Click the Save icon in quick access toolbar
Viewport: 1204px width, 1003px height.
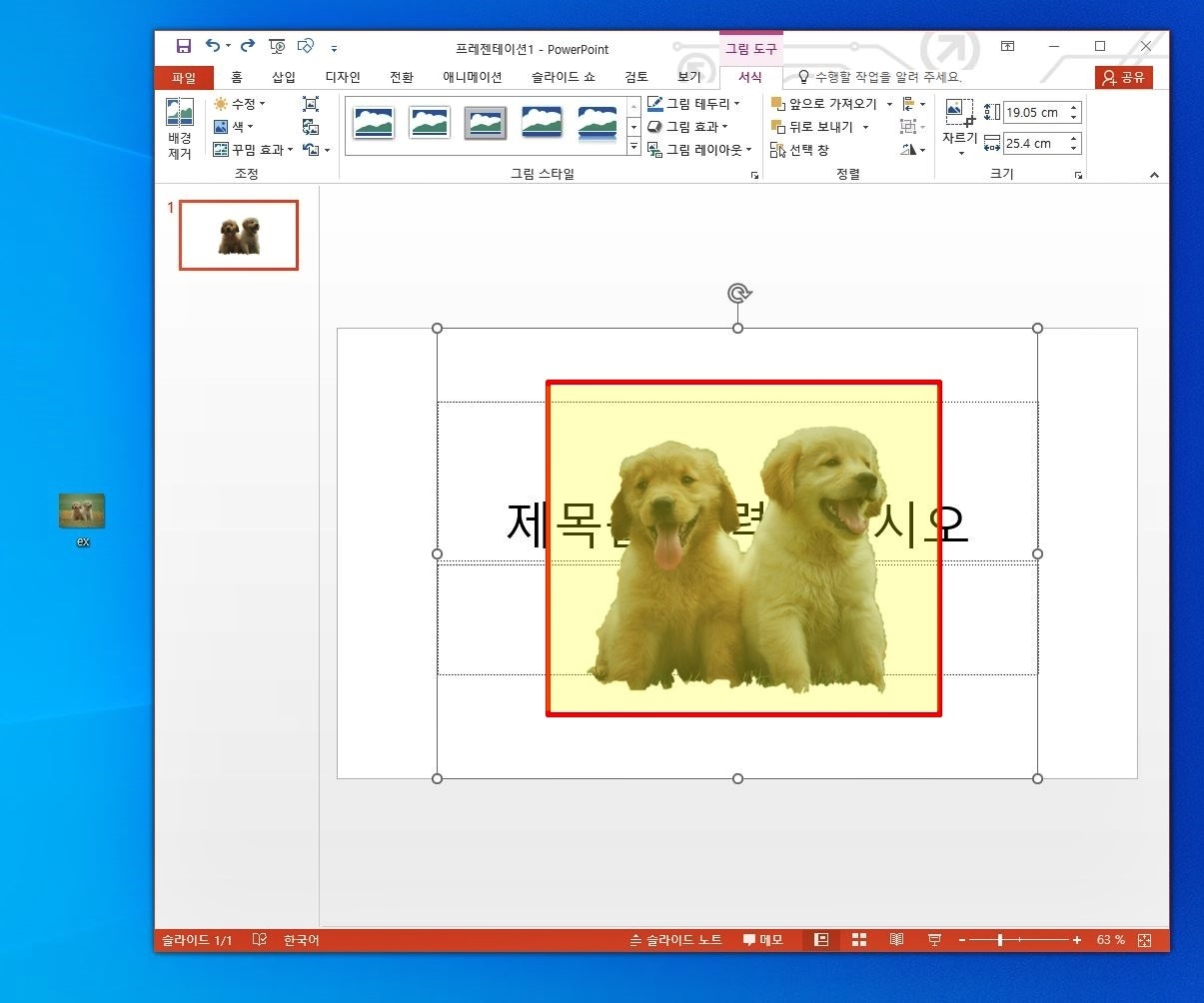tap(183, 46)
